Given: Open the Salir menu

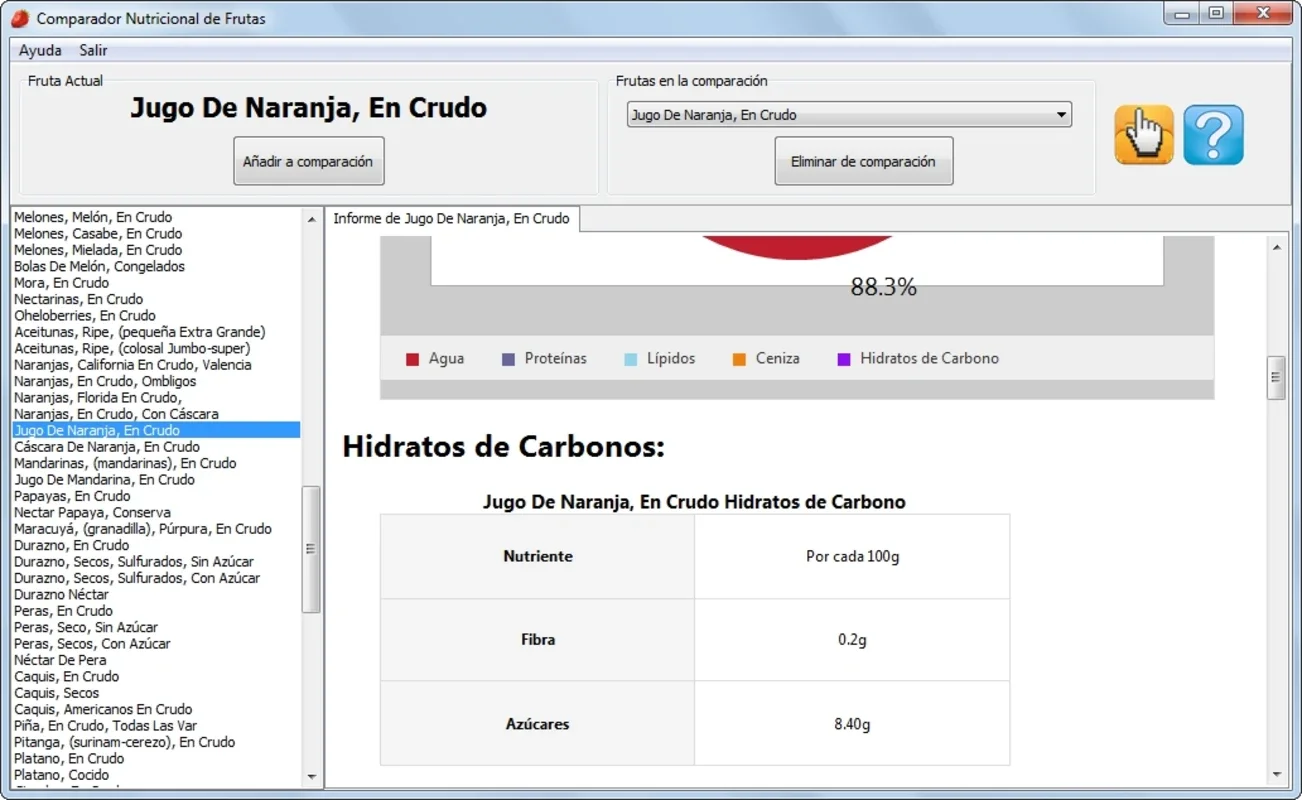Looking at the screenshot, I should [94, 50].
